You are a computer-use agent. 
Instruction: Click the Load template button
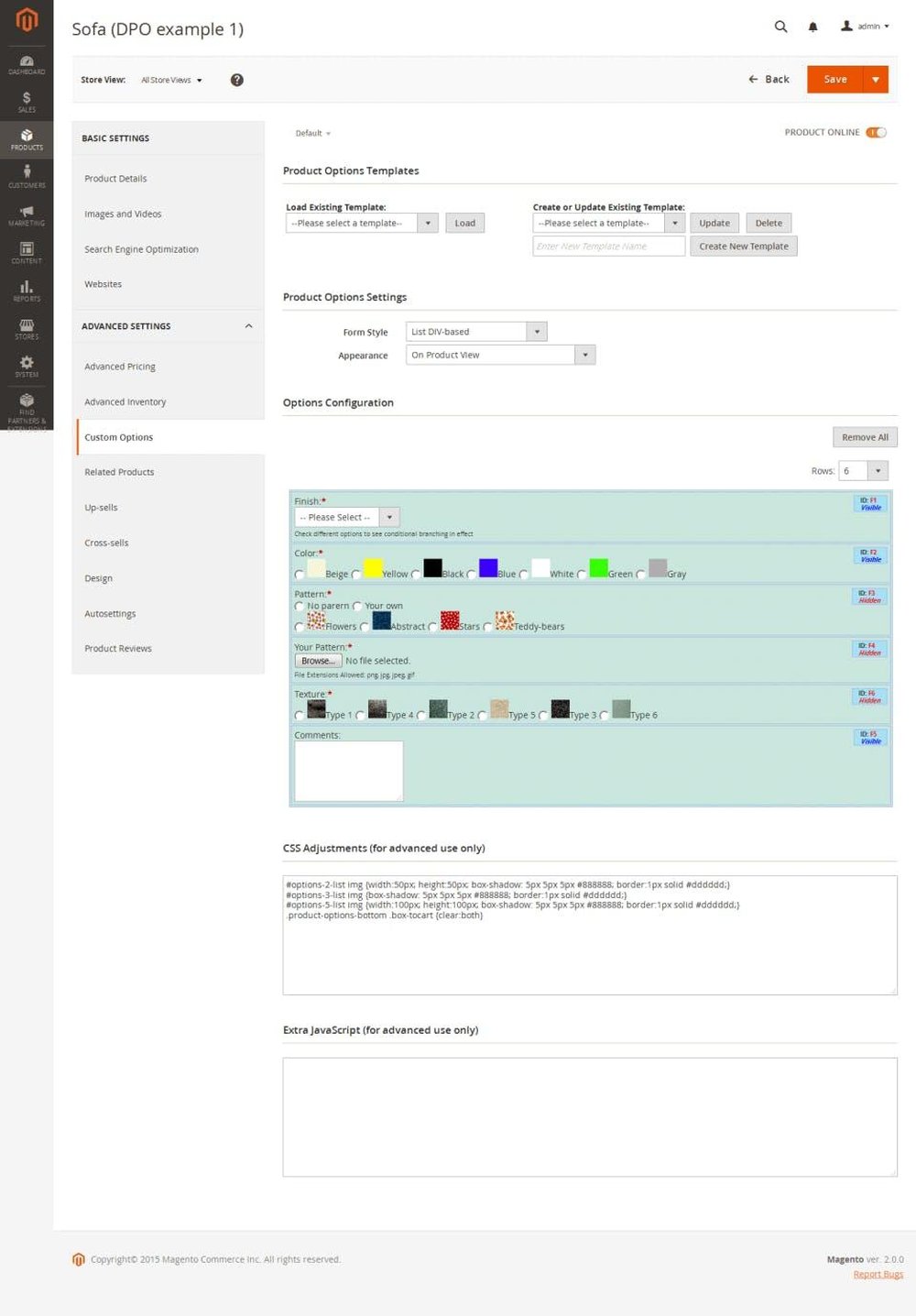tap(465, 223)
